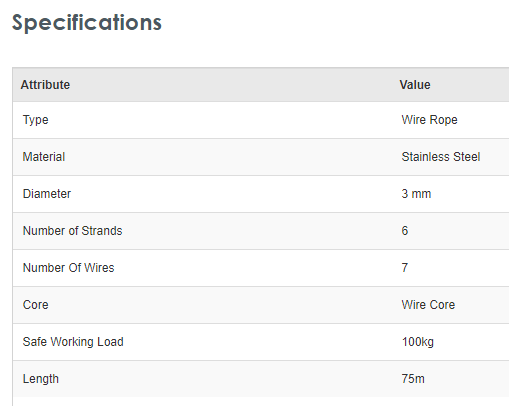Click the Value column header
Viewport: 509px width, 406px height.
[415, 85]
